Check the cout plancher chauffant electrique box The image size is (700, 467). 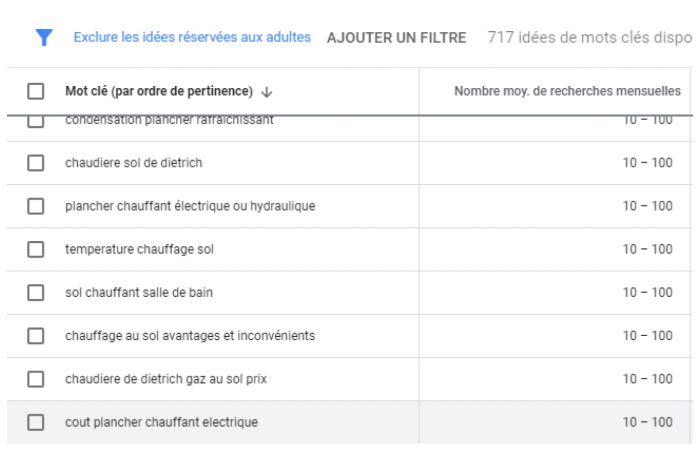click(36, 422)
